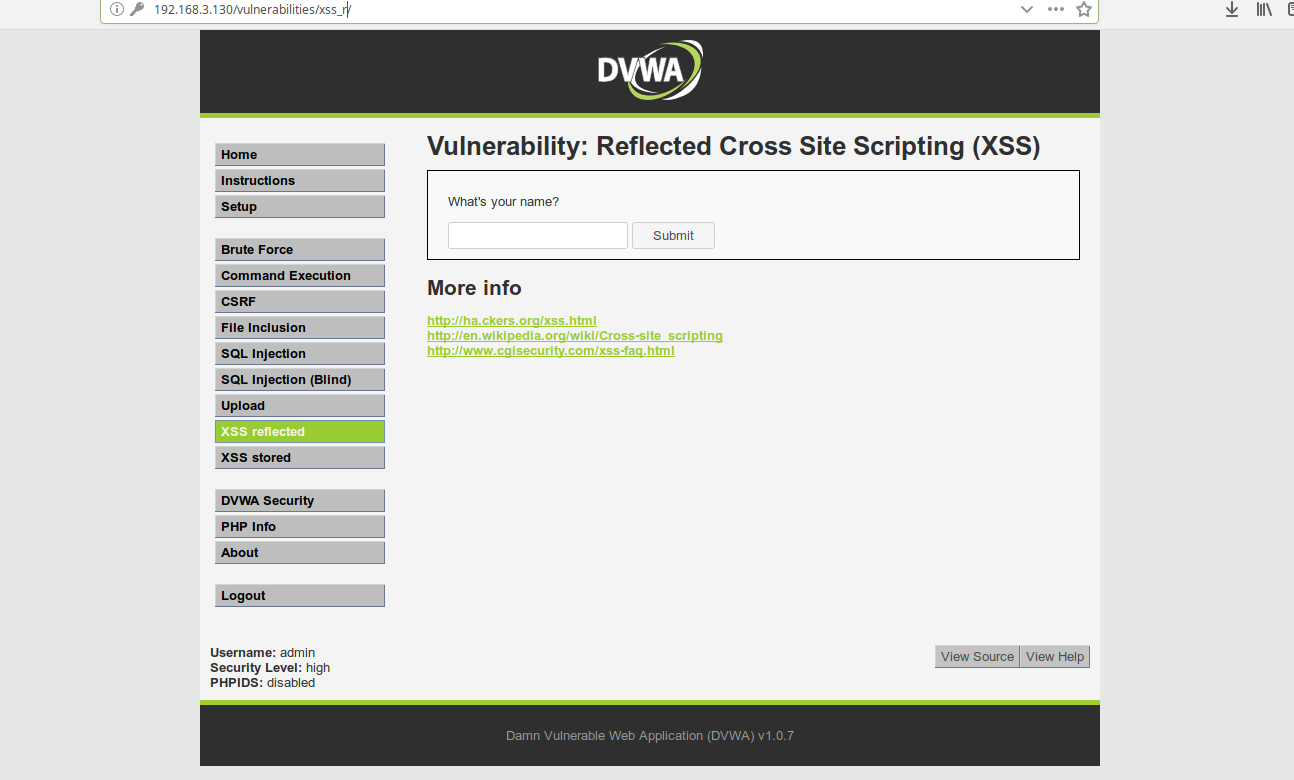Click the "PHPIDS: disabled" text
Screen dimensions: 1294x780
point(262,683)
